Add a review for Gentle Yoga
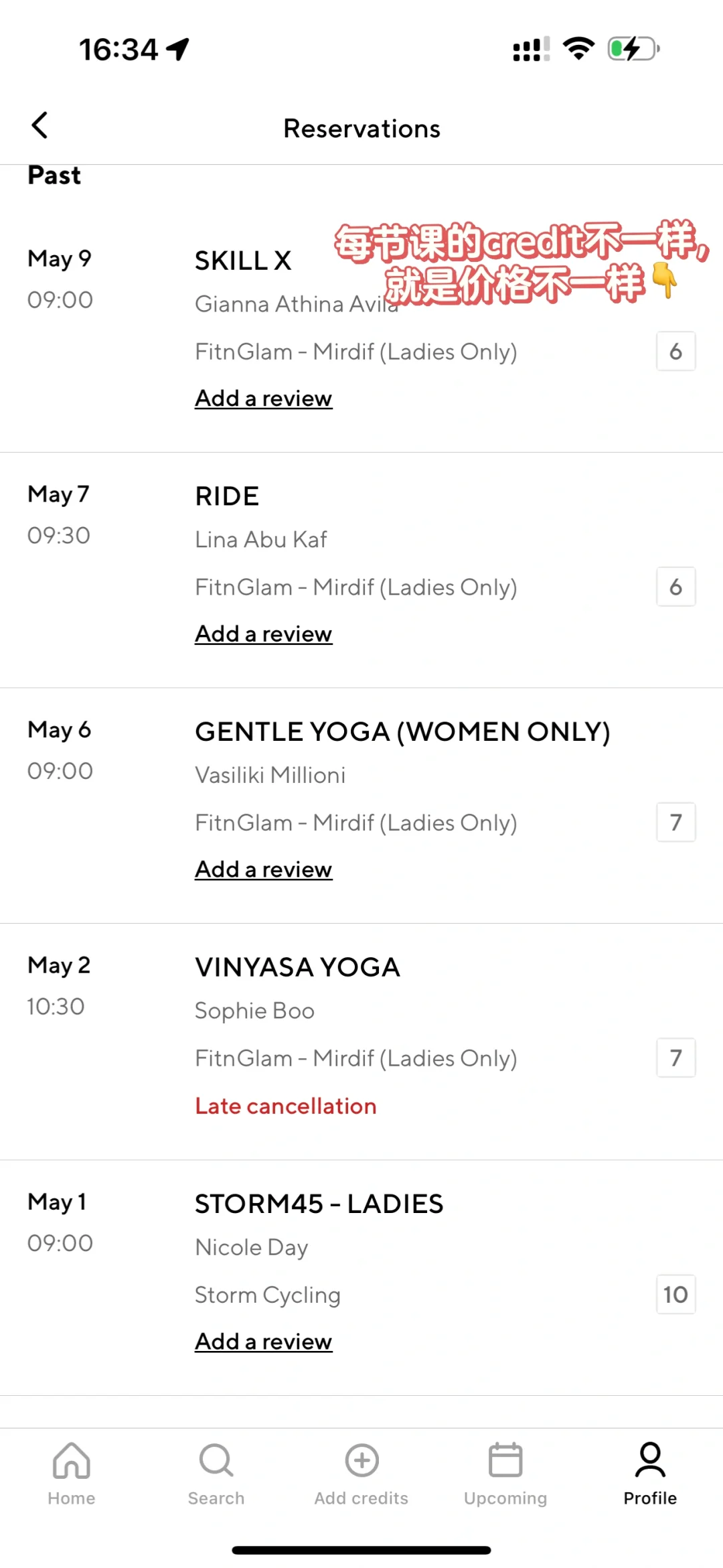This screenshot has height=1568, width=723. coord(263,869)
